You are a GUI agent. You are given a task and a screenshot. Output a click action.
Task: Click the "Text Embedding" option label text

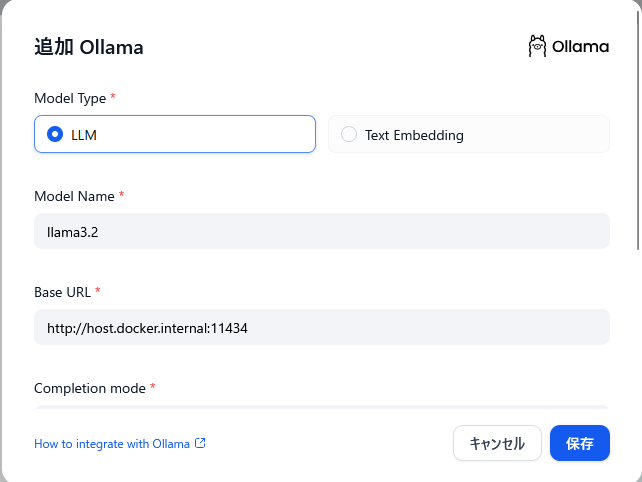pos(414,135)
